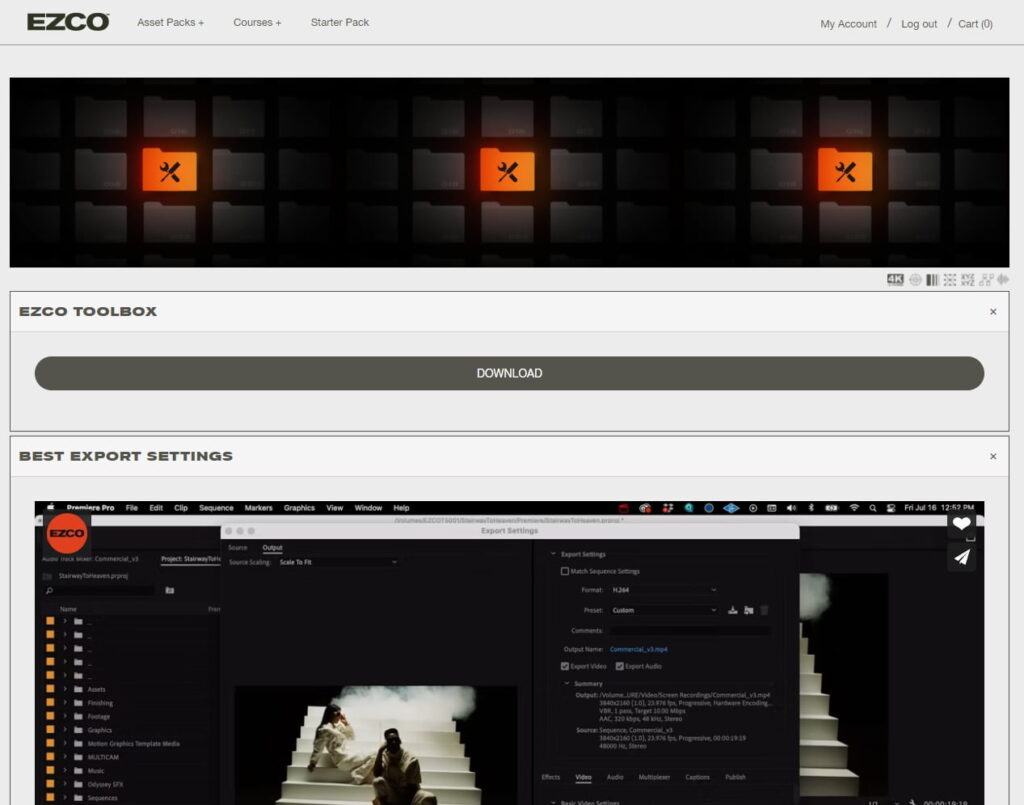The height and width of the screenshot is (805, 1024).
Task: Open the Starter Pack page
Action: [340, 22]
